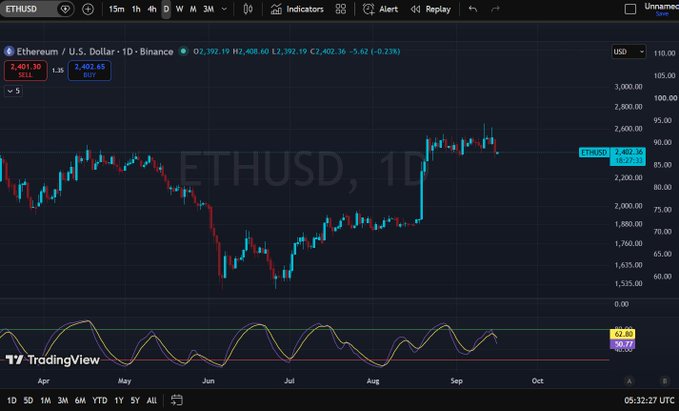Undo the last chart action
This screenshot has height=411, width=679.
tap(472, 9)
